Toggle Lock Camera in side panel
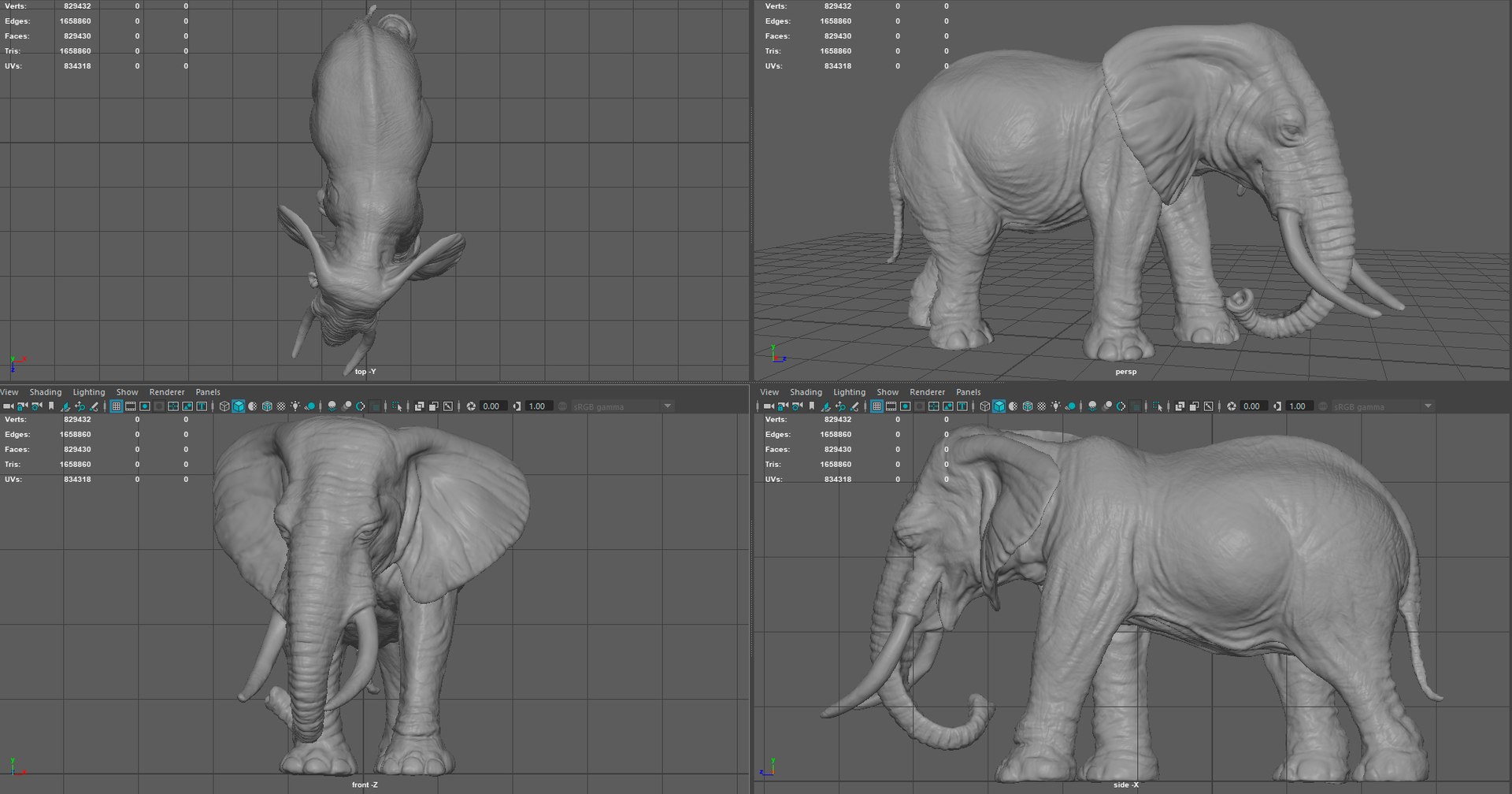Viewport: 1512px width, 794px height. [x=784, y=406]
